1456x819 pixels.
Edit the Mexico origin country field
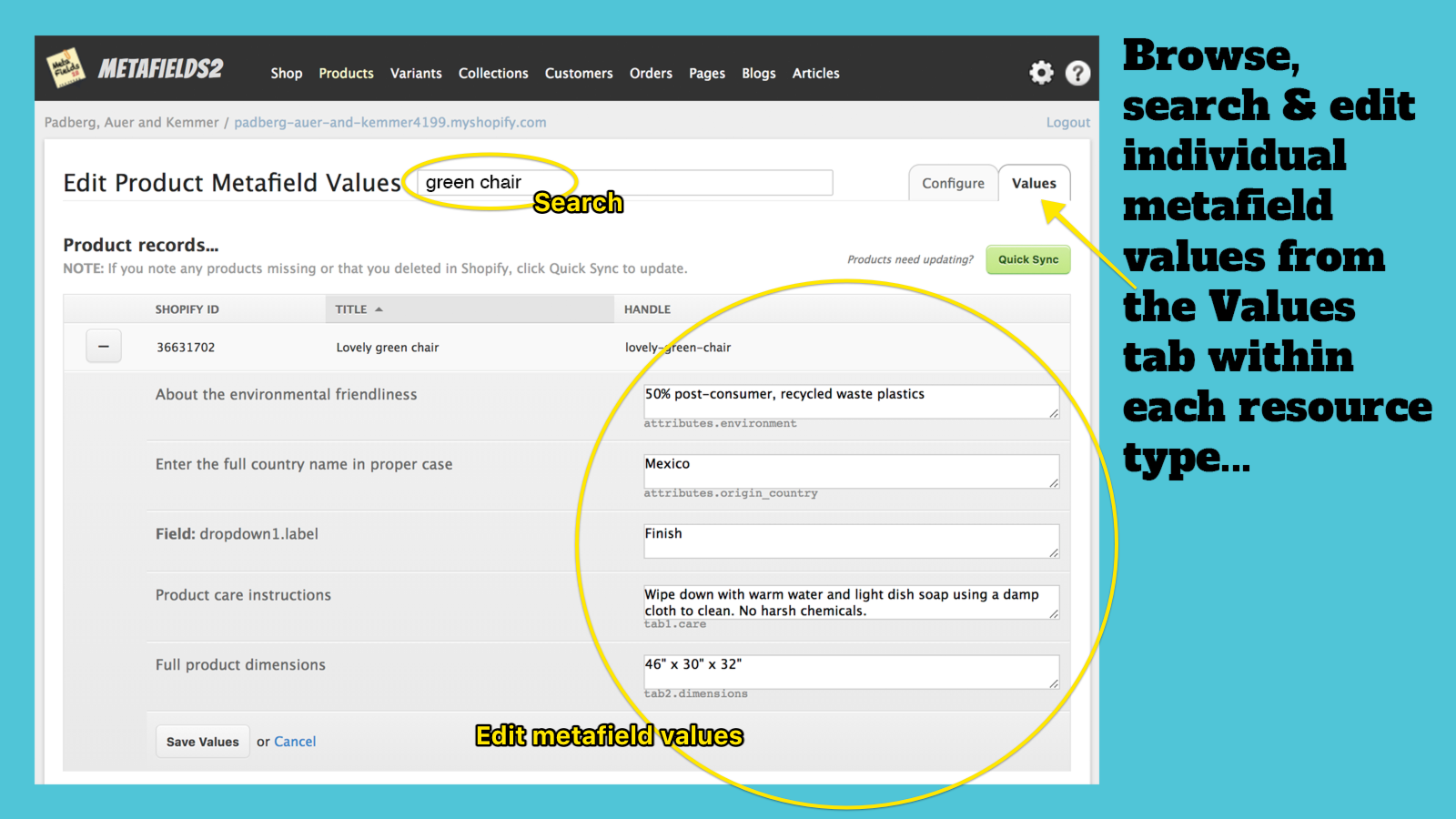pyautogui.click(x=851, y=470)
